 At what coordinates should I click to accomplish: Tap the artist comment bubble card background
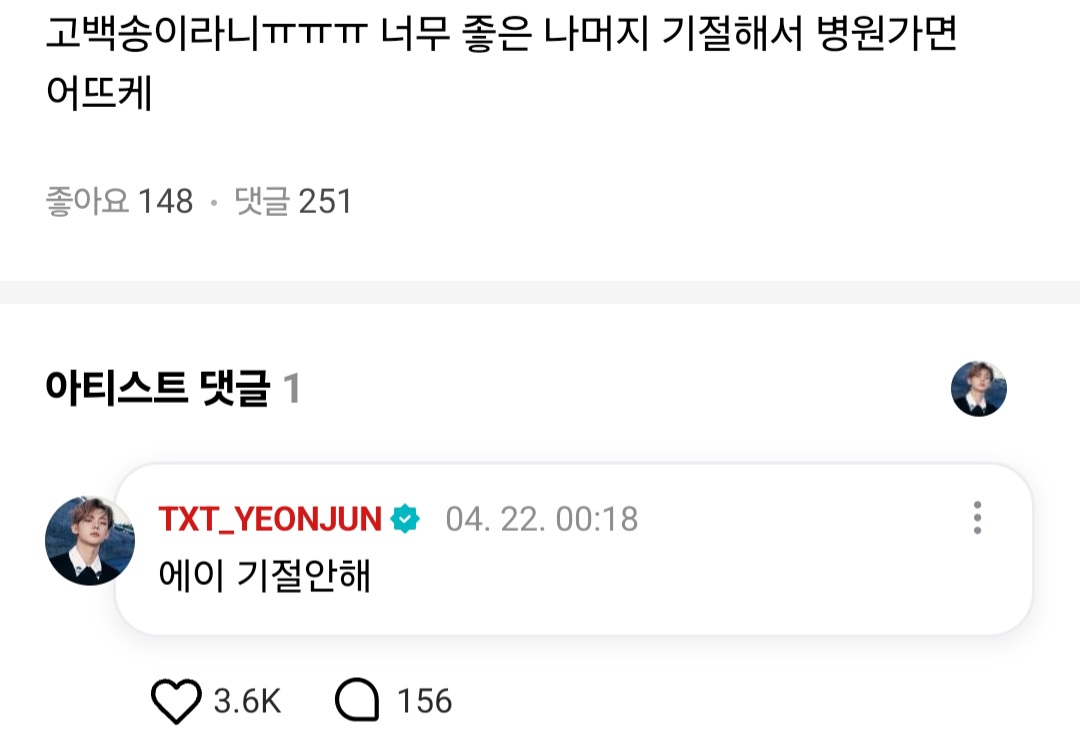574,549
